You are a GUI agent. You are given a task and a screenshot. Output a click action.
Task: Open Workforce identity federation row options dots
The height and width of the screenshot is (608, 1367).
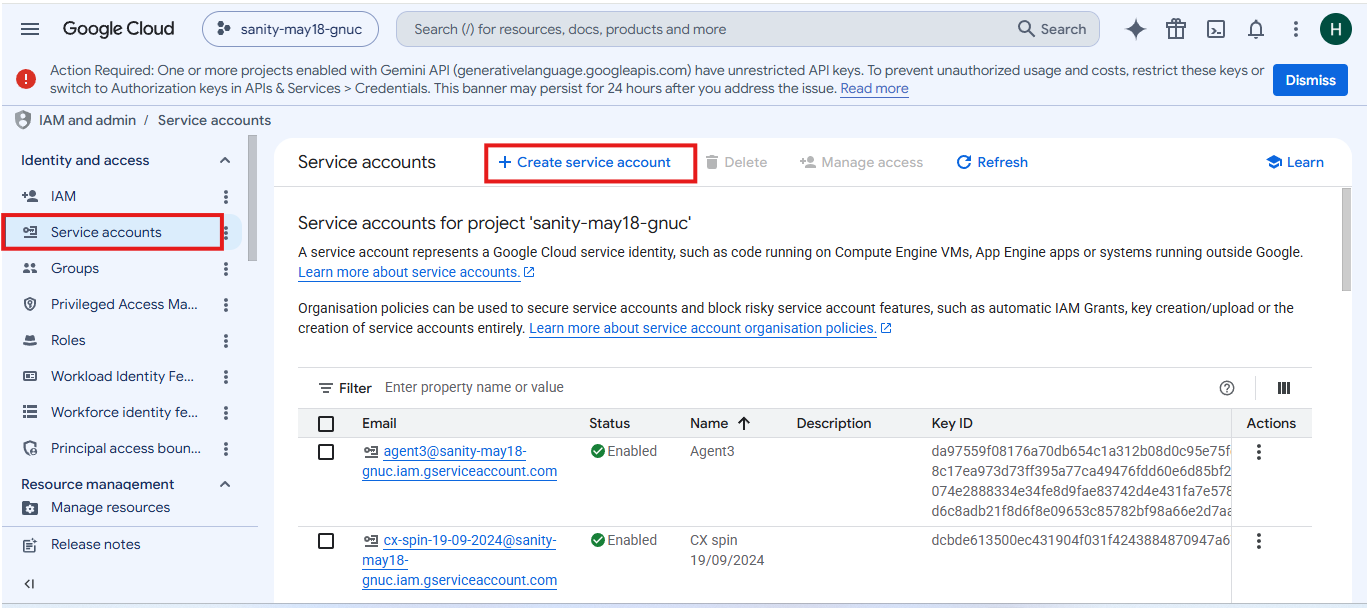[x=226, y=413]
